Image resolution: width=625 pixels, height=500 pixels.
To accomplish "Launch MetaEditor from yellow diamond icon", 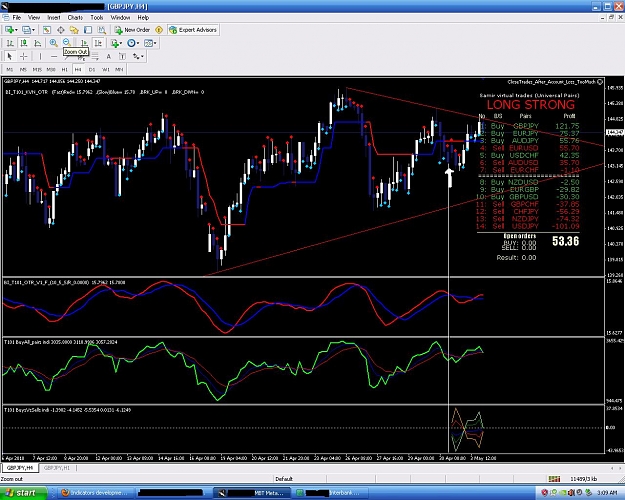I will [x=159, y=30].
